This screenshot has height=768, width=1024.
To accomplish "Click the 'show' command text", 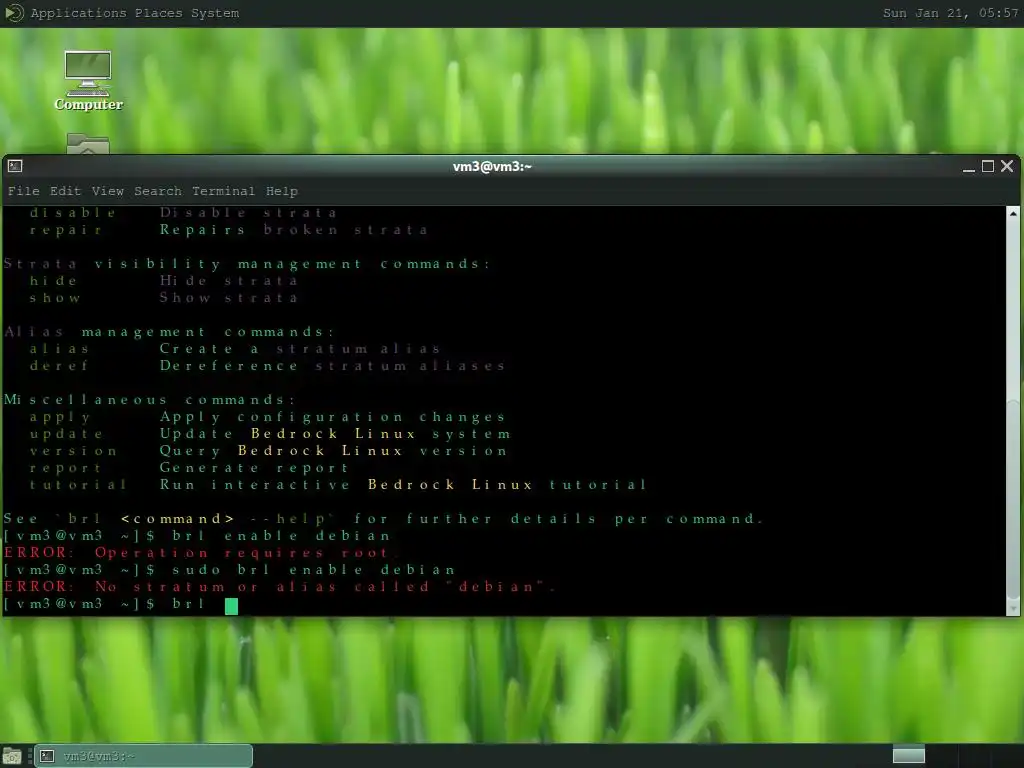I will (x=55, y=298).
